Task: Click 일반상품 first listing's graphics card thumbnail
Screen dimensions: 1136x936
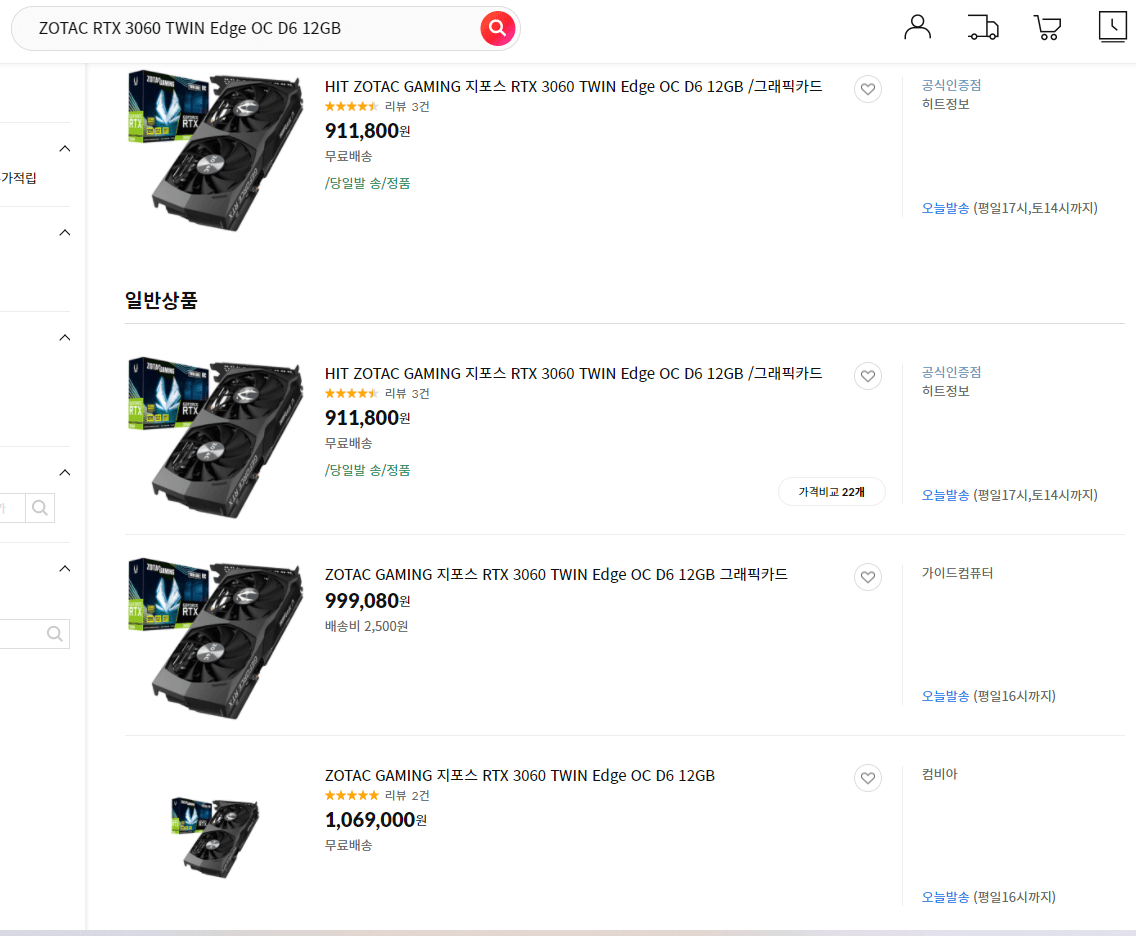Action: coord(215,438)
